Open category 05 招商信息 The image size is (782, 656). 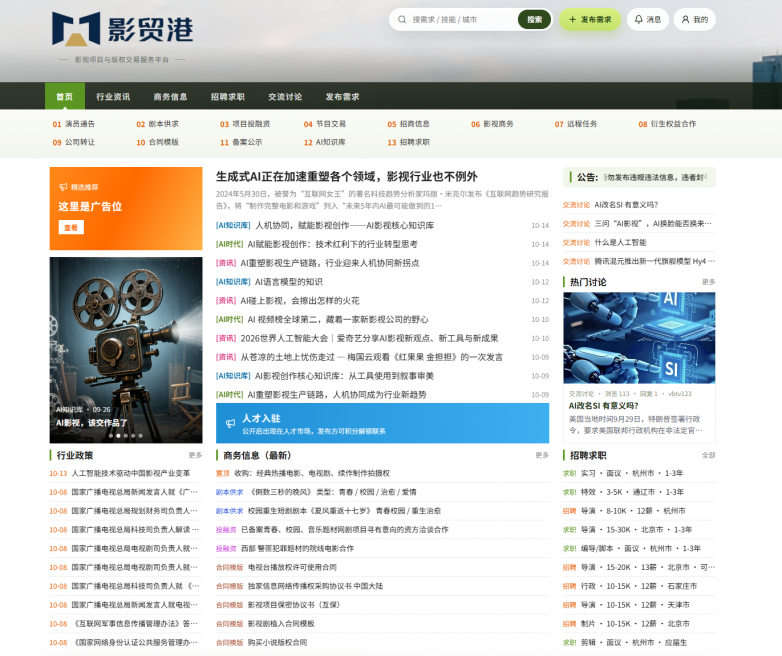(408, 124)
